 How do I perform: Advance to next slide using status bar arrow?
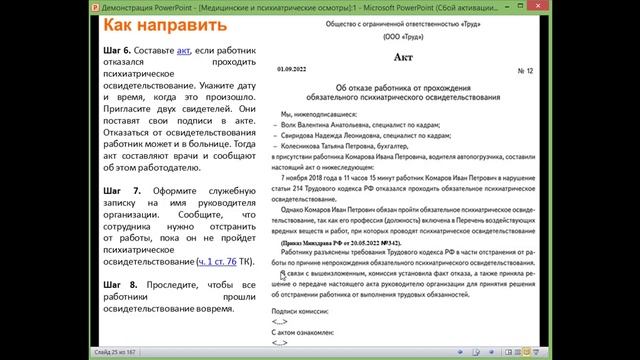[491, 352]
